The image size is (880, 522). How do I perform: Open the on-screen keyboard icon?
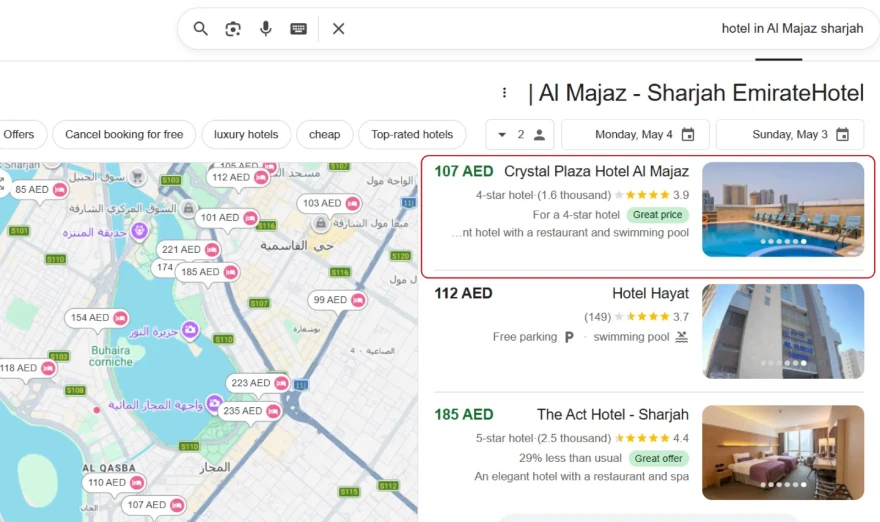click(299, 29)
